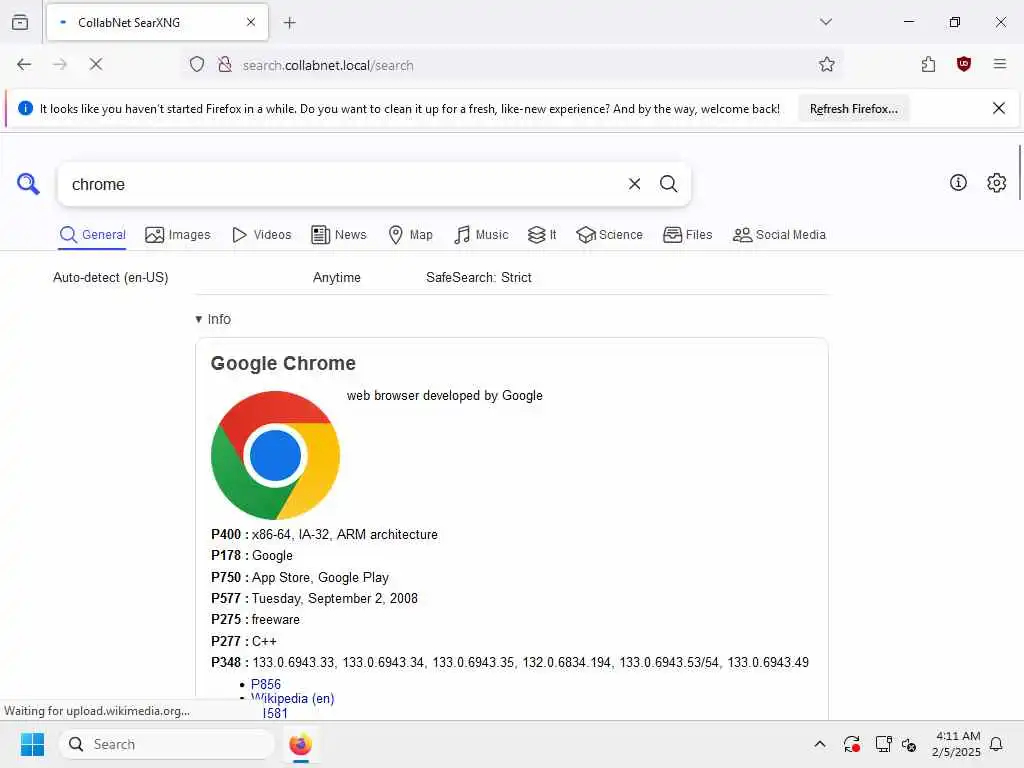Viewport: 1024px width, 768px height.
Task: Switch to the Music category
Action: [x=481, y=234]
